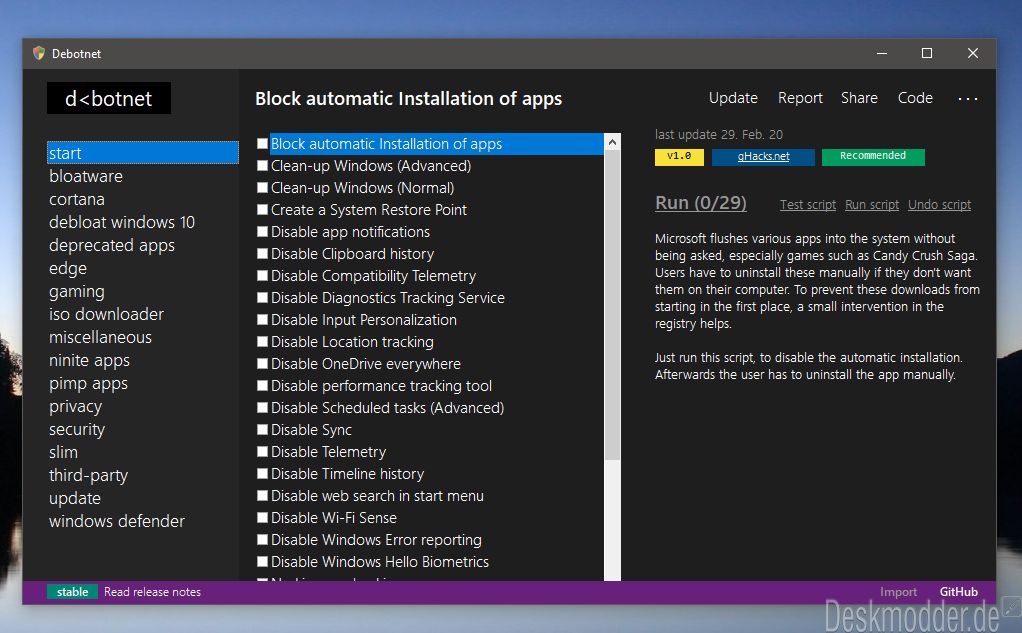Click the green Recommended badge
The image size is (1022, 633).
(873, 156)
